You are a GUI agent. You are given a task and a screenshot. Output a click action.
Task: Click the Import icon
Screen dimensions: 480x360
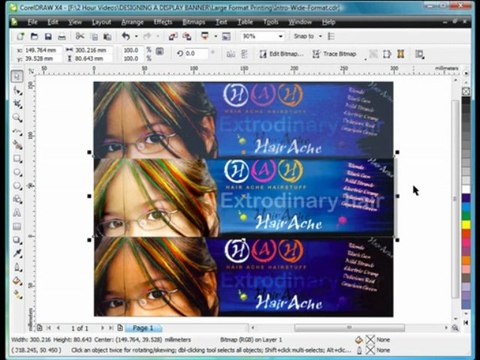[x=173, y=36]
